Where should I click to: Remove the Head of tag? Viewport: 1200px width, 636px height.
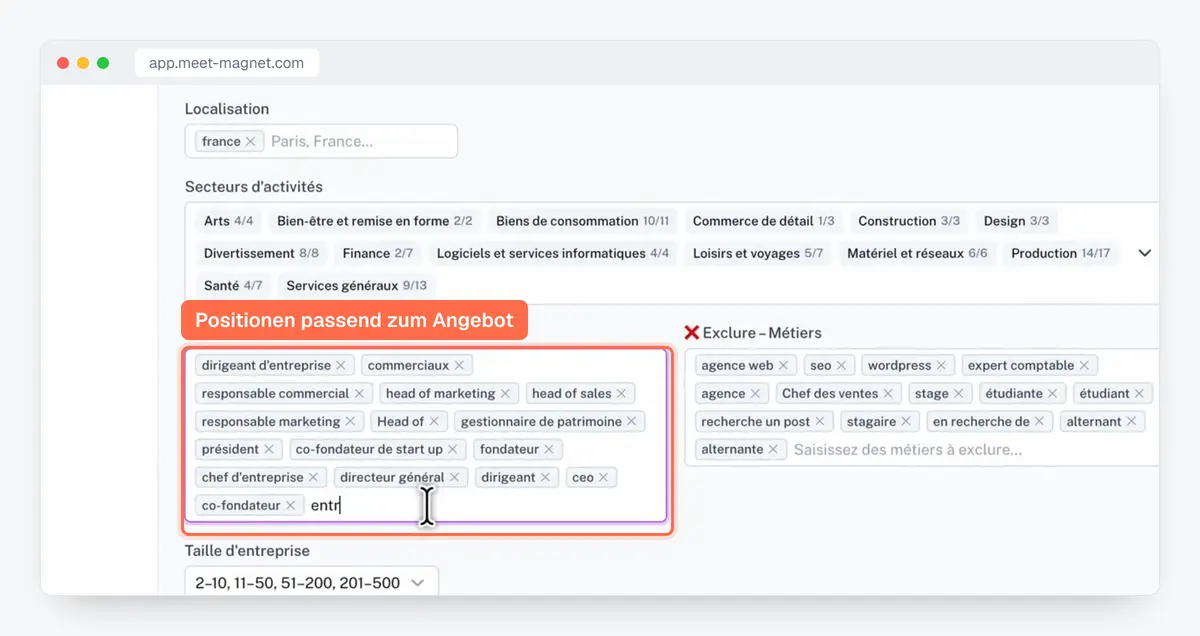click(x=434, y=422)
